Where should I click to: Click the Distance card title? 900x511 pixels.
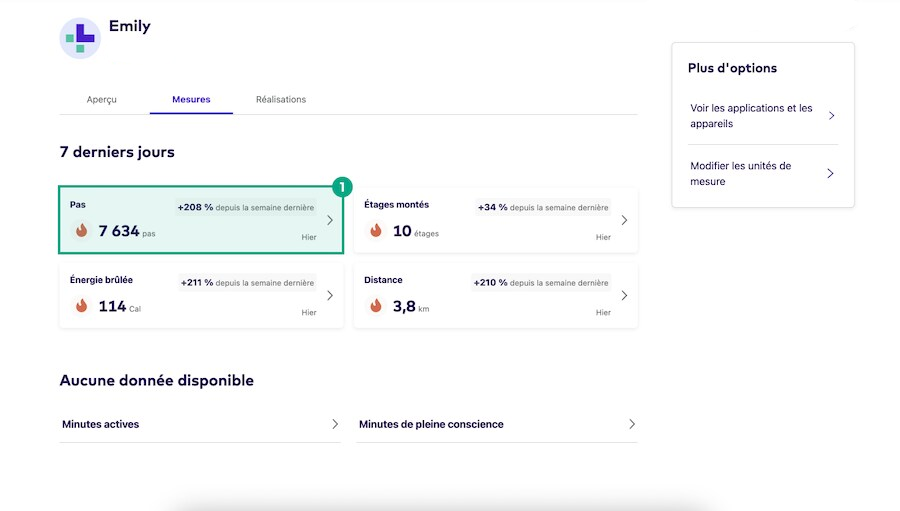click(383, 280)
